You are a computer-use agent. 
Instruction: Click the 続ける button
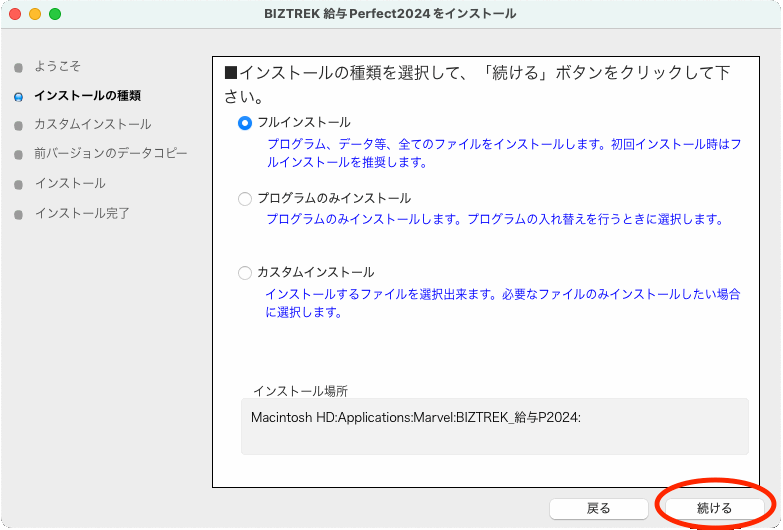pyautogui.click(x=714, y=509)
